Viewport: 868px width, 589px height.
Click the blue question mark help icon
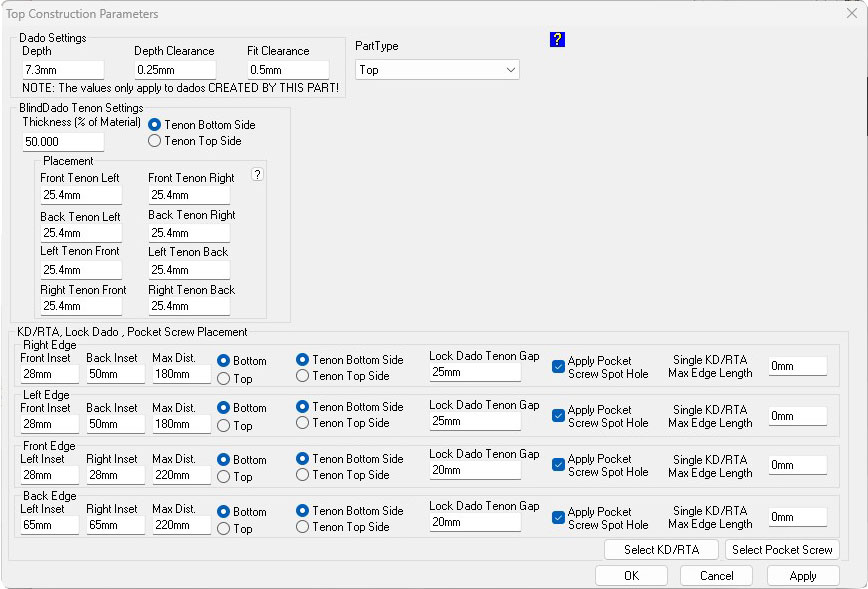[x=557, y=39]
